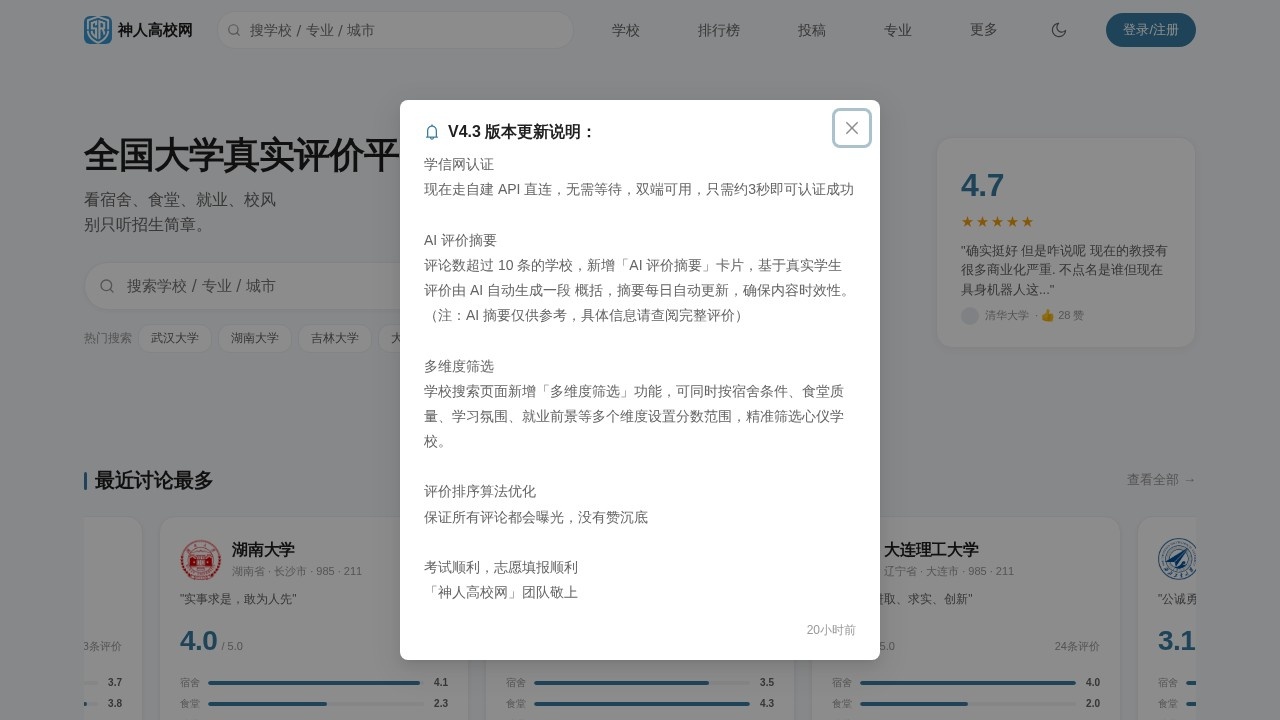Click the AI 评价摘要 heading in the dialog

coord(460,240)
